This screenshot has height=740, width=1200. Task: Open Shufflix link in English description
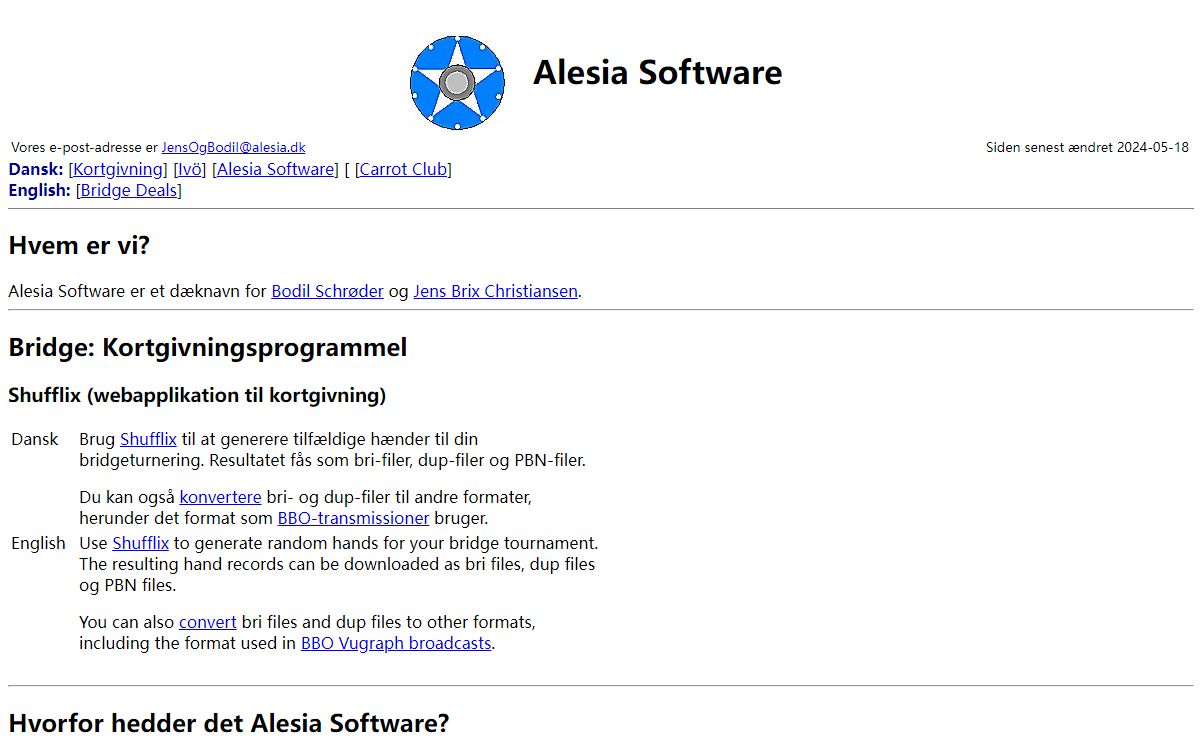click(140, 543)
